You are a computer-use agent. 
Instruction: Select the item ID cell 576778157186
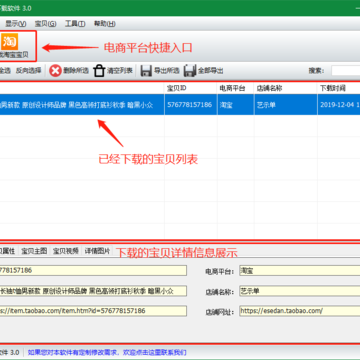click(x=191, y=105)
